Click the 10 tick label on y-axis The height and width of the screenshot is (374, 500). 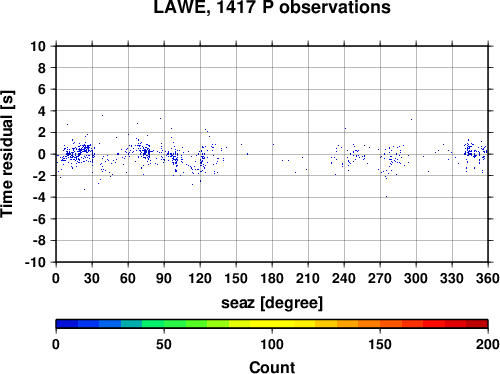pyautogui.click(x=38, y=46)
